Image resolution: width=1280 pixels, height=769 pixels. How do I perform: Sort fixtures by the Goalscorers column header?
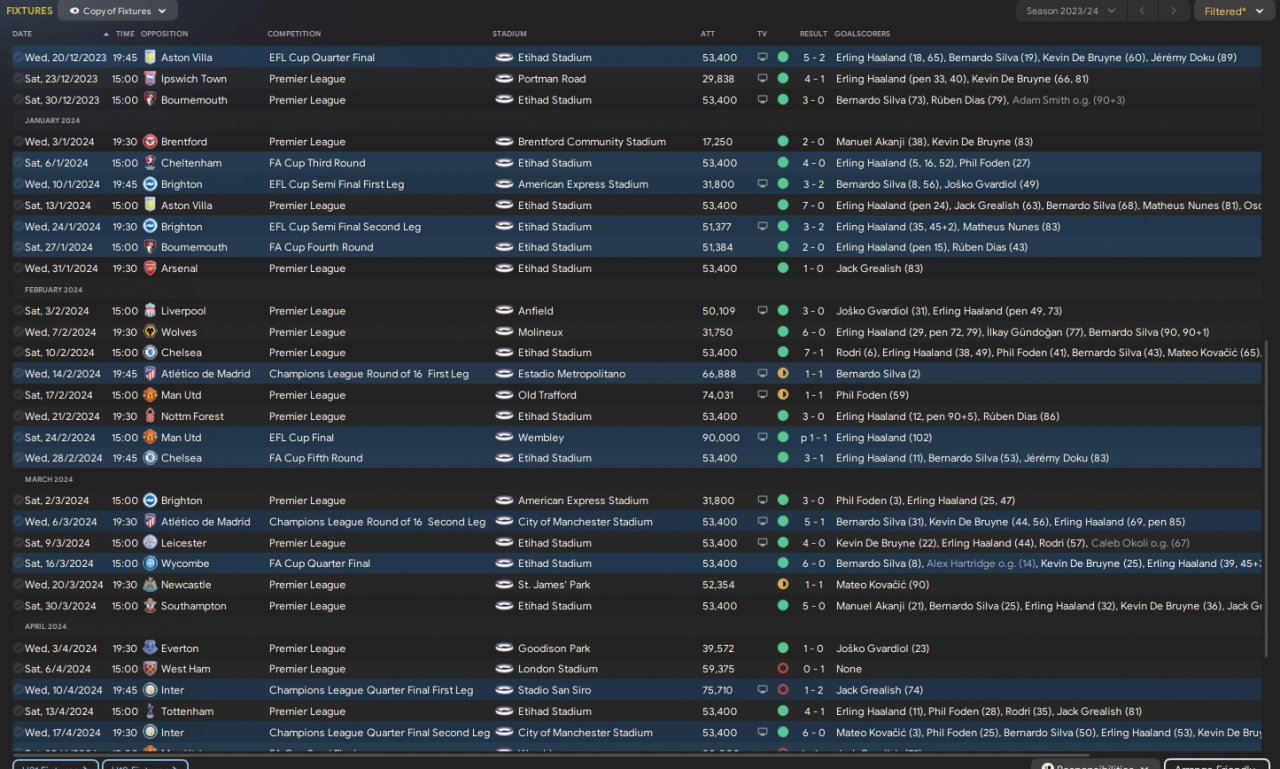860,34
